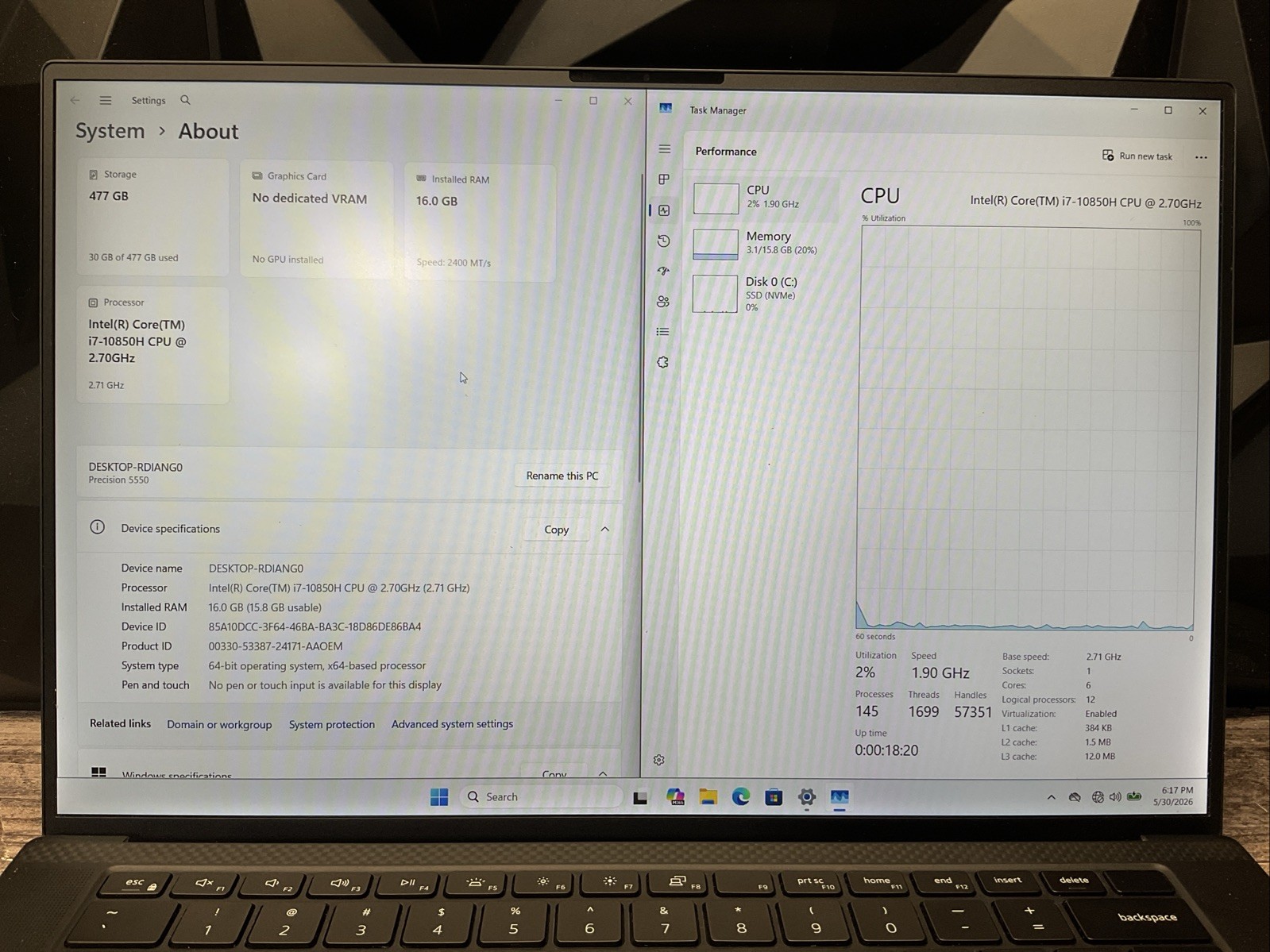Collapse Device specifications section

(604, 530)
